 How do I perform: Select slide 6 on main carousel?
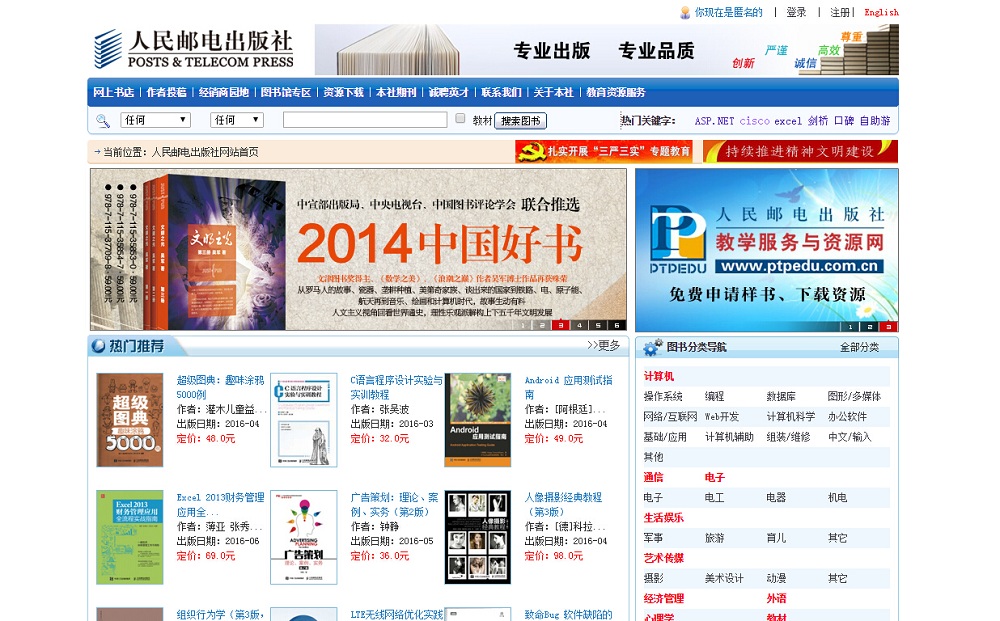(617, 325)
